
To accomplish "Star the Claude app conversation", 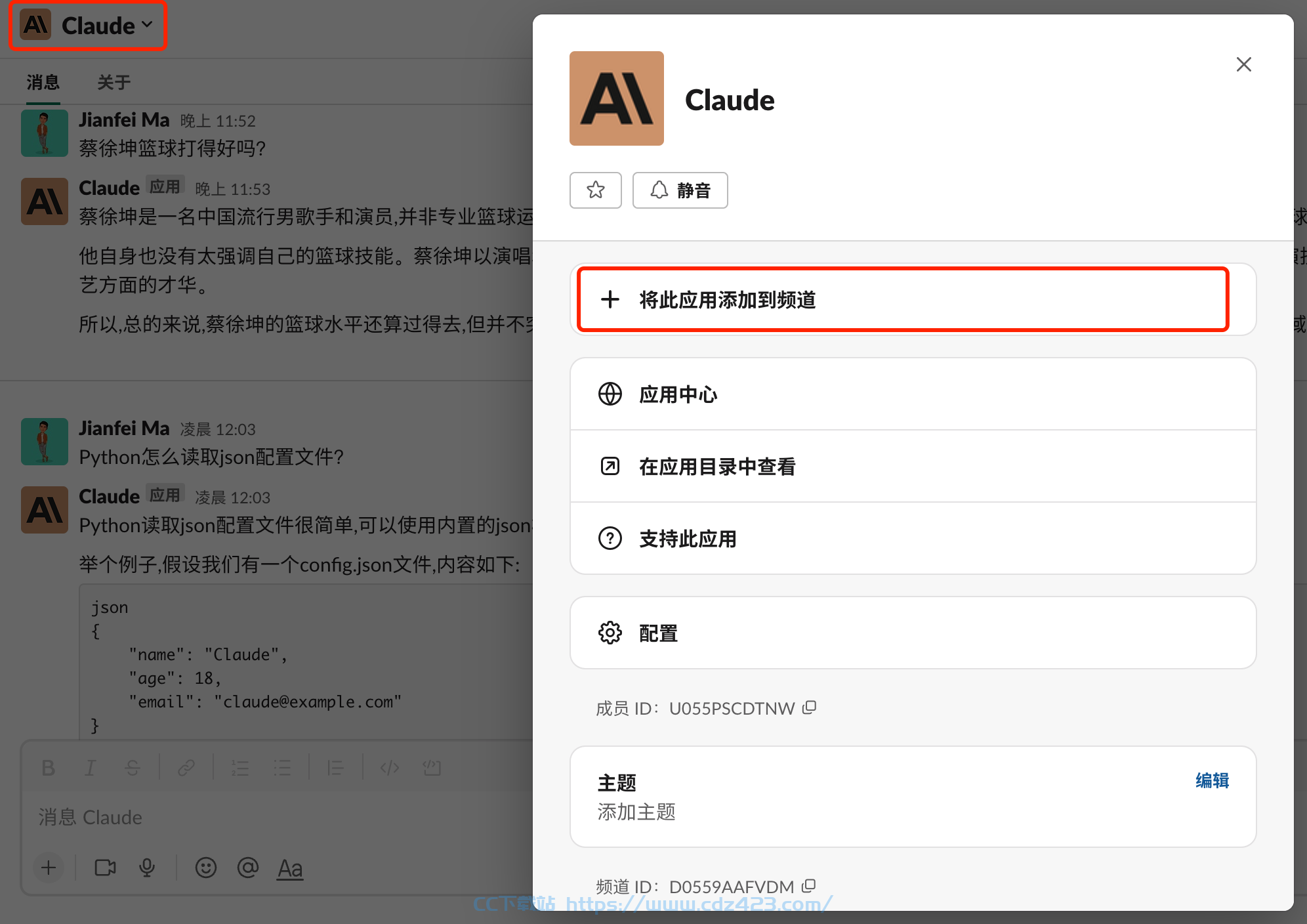I will (595, 190).
